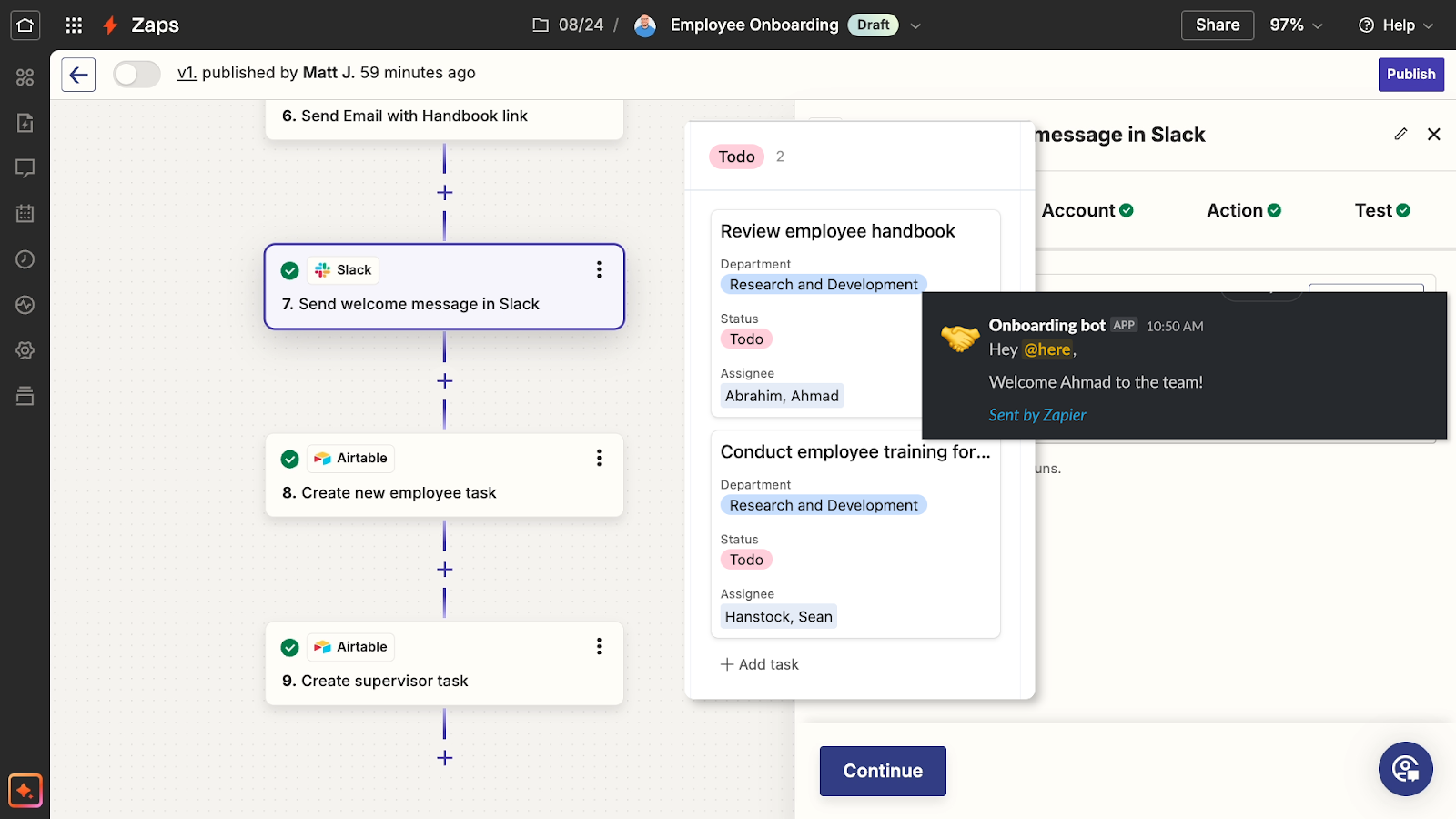Open the sidebar Apps icon with four shapes
The image size is (1456, 819).
tap(25, 77)
